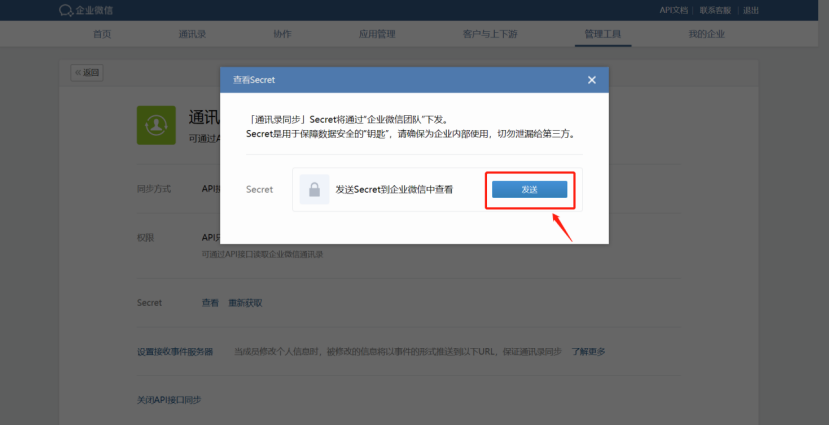Select the 管理工具 tab

[603, 34]
